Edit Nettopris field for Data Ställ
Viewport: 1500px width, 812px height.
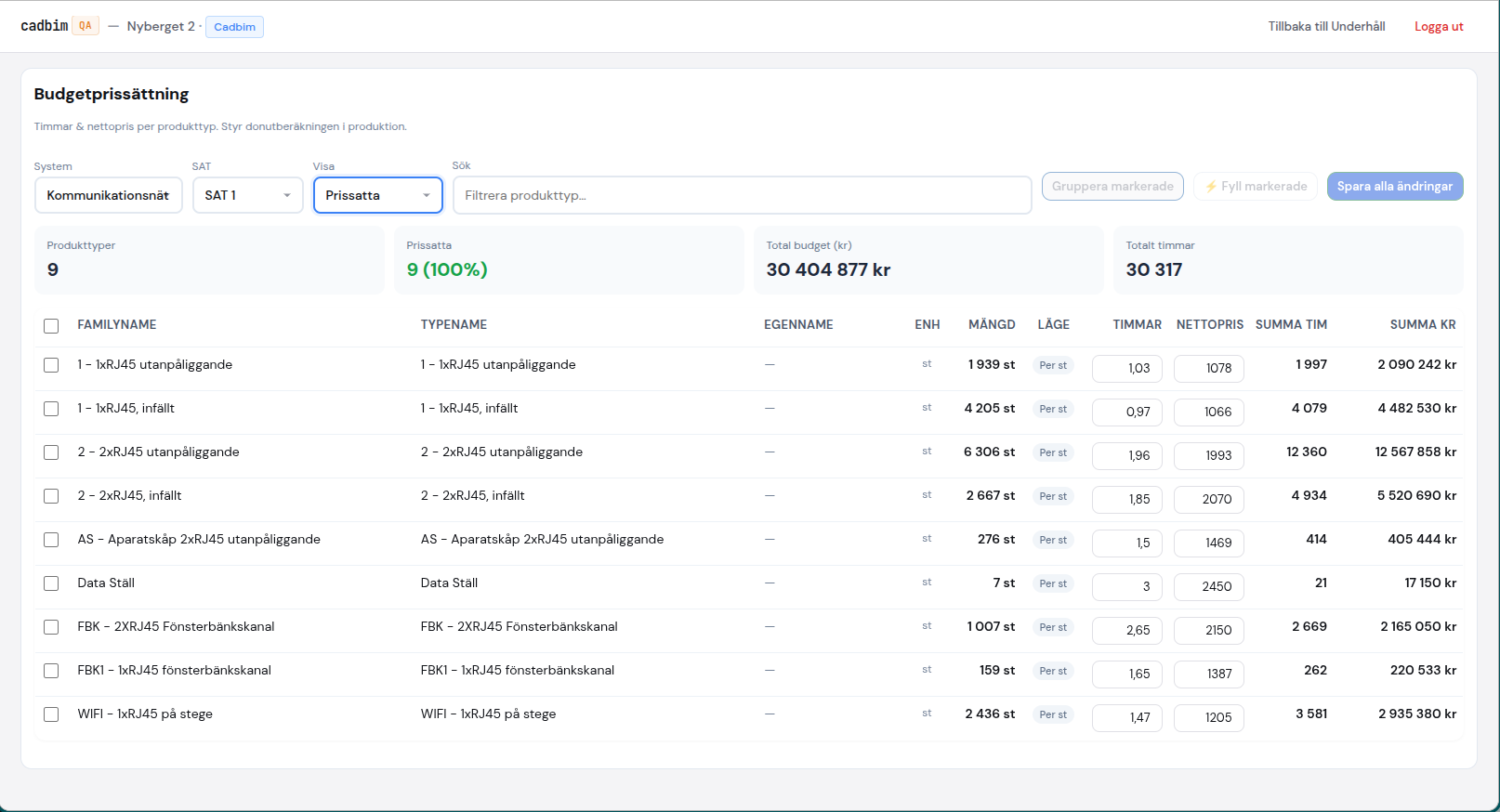click(x=1209, y=586)
